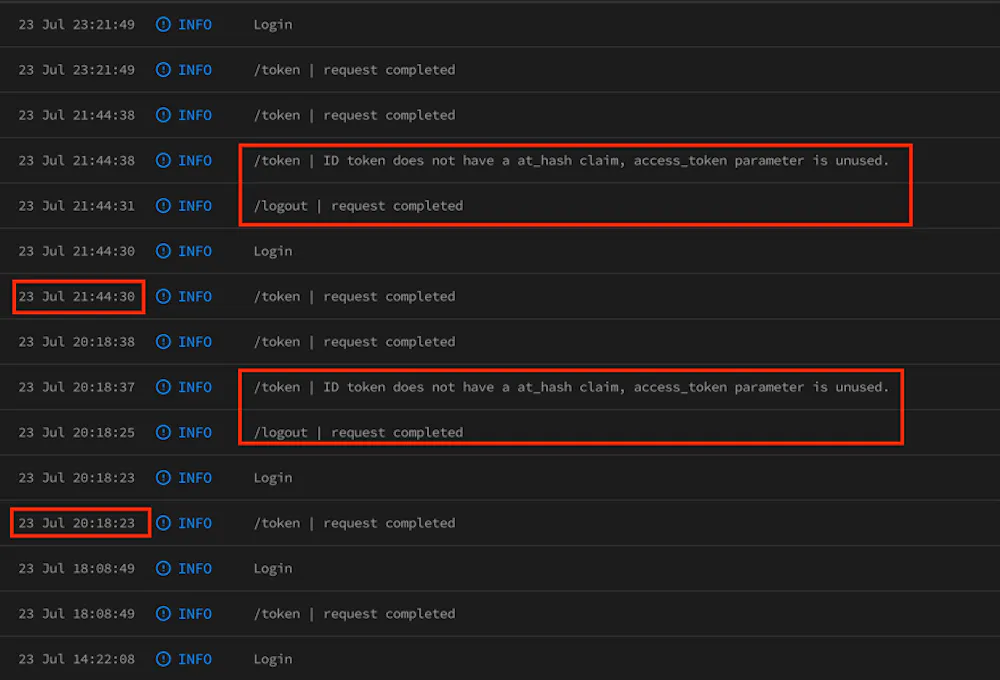This screenshot has width=1000, height=680.
Task: Click timestamp "23 Jul 20:18:23" on the /token row
Action: (x=77, y=522)
